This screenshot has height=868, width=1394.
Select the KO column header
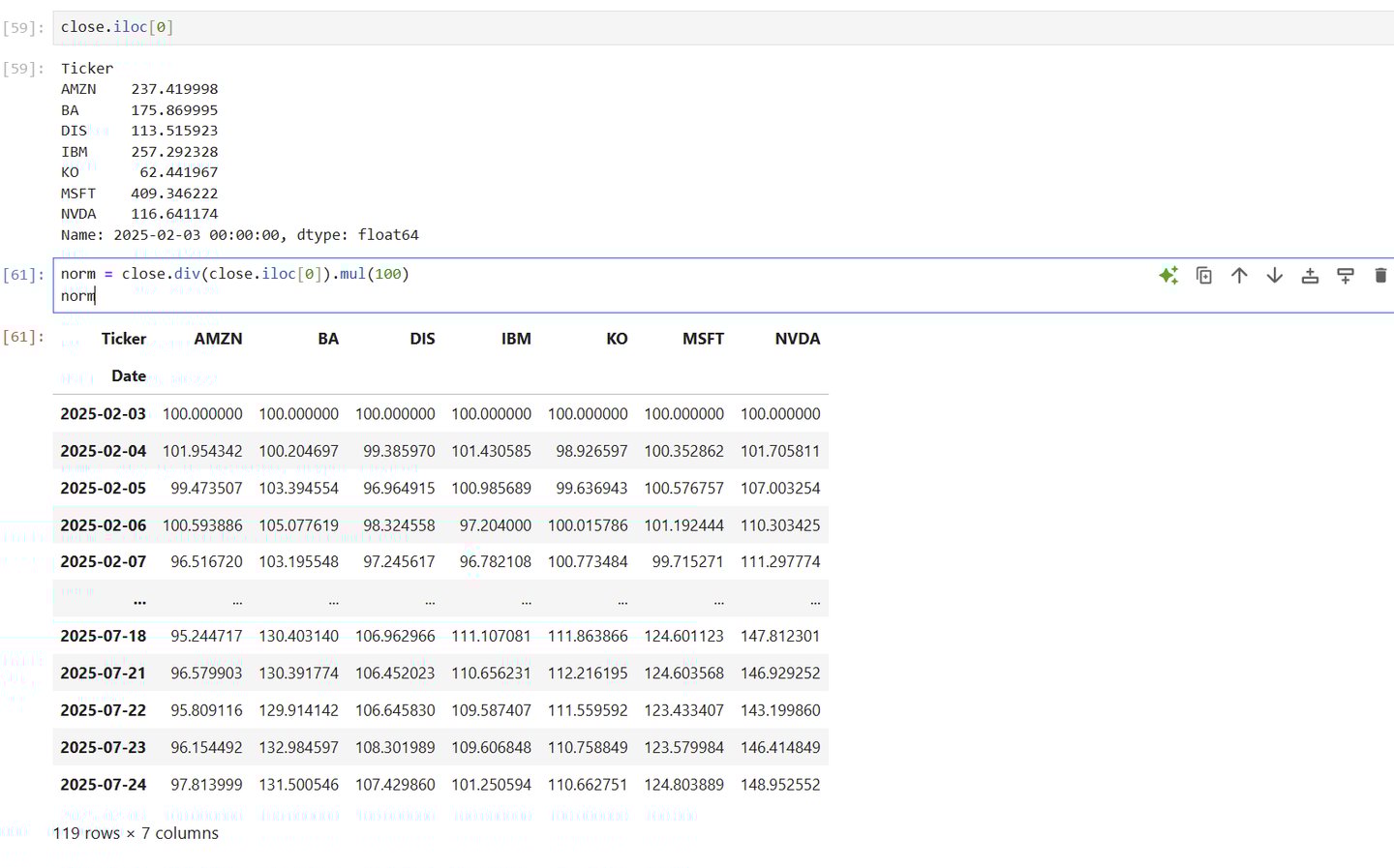[x=617, y=339]
